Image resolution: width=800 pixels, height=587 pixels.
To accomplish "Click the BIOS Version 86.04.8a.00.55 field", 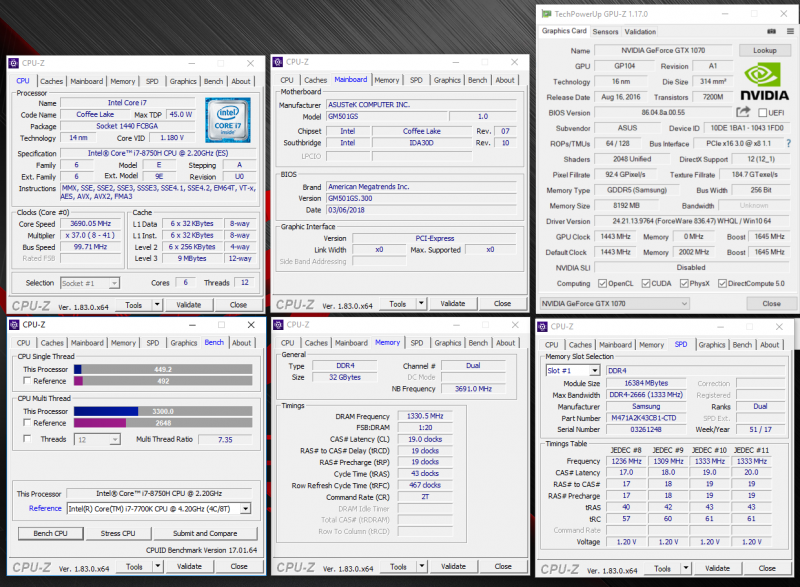I will (x=663, y=112).
